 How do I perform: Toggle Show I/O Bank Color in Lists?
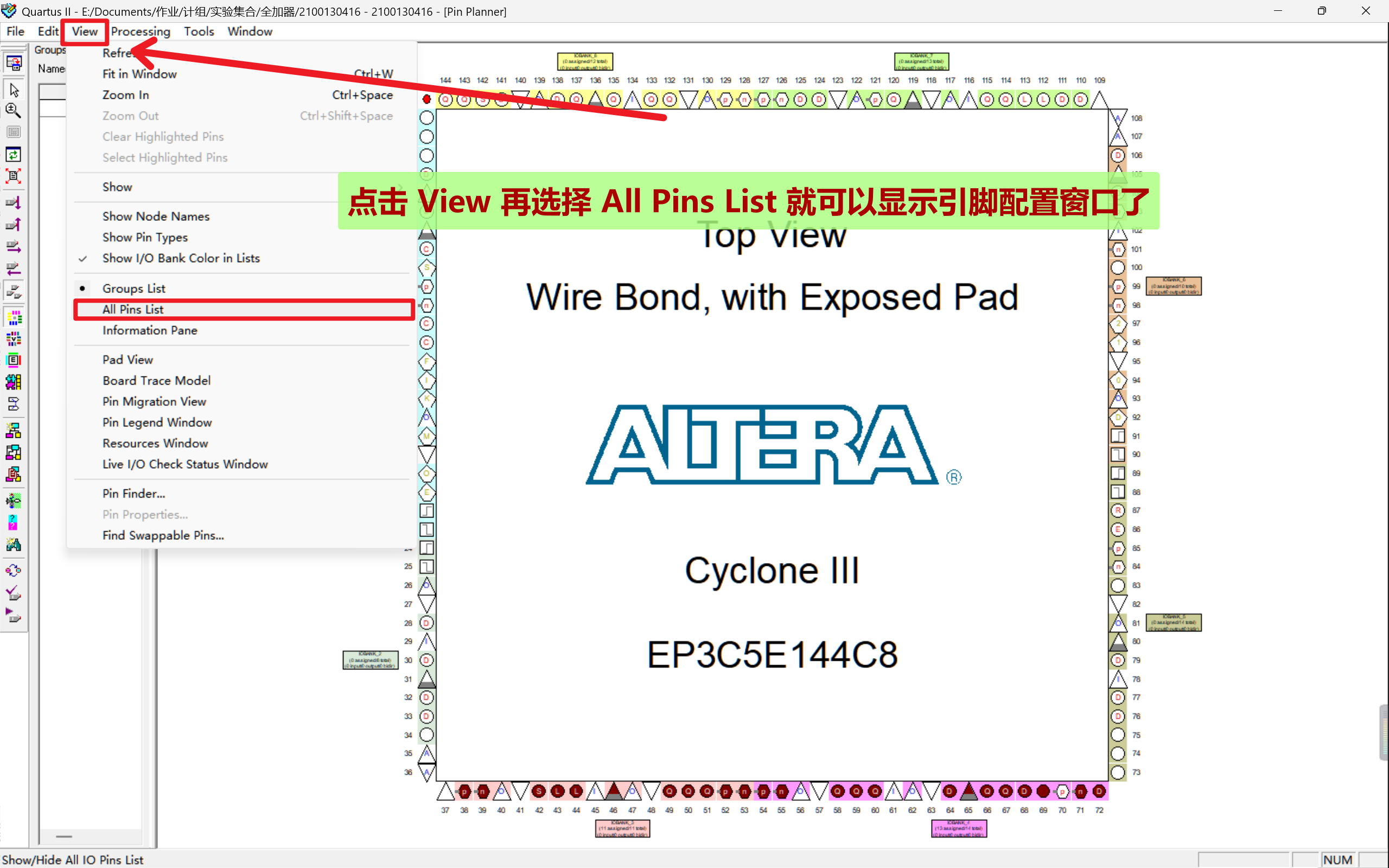pos(180,258)
